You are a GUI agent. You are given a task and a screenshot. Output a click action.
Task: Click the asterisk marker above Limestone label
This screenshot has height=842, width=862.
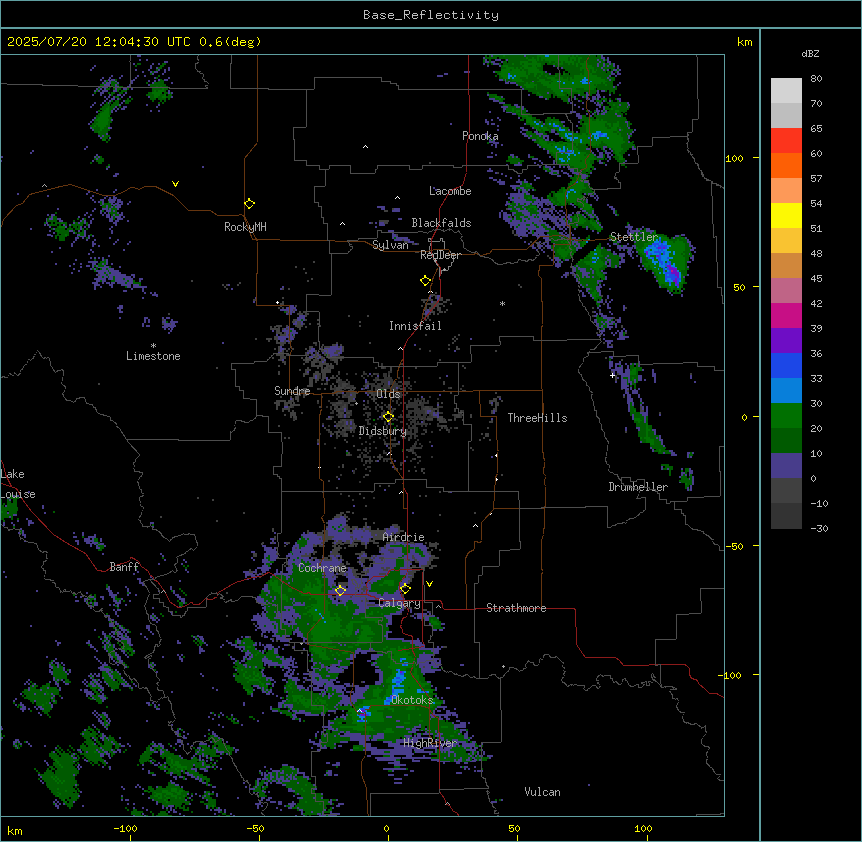[x=153, y=346]
